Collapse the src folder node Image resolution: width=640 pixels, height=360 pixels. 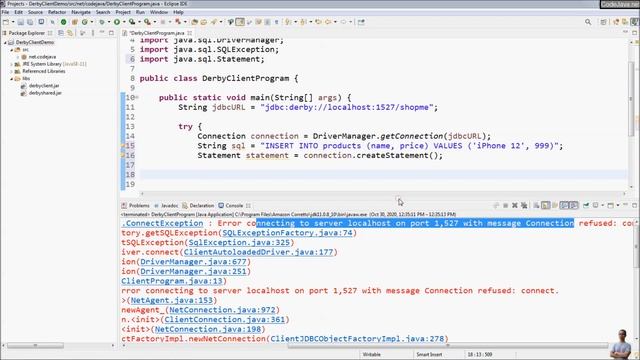click(x=12, y=50)
